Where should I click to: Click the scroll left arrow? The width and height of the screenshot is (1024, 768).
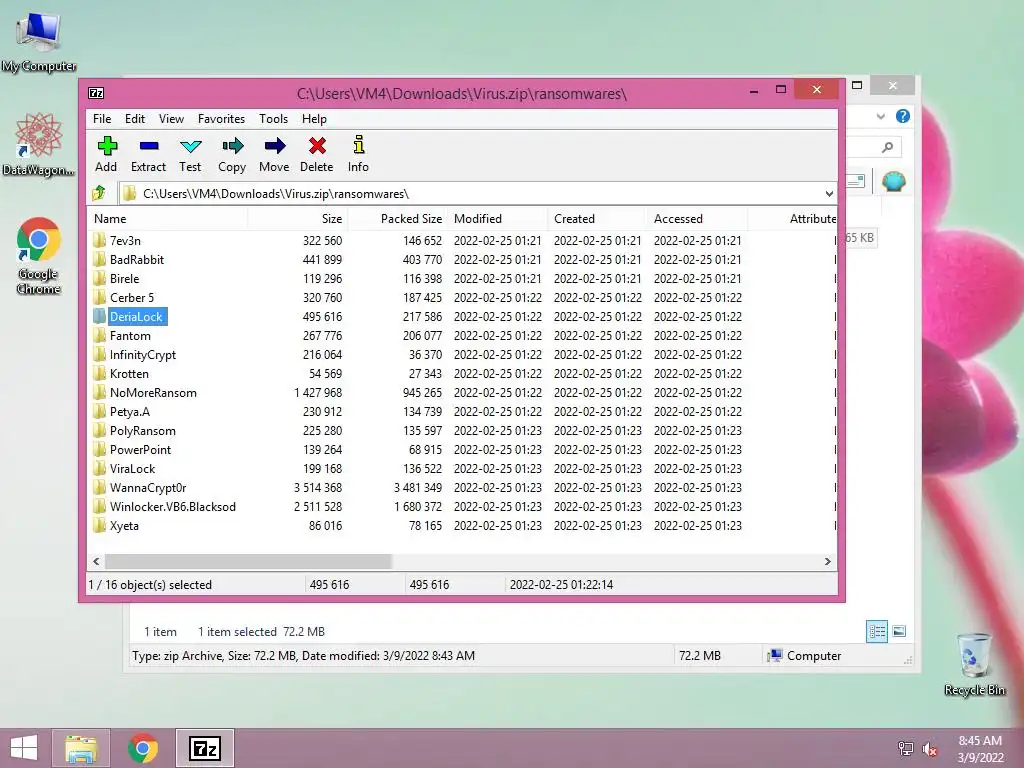click(x=96, y=562)
